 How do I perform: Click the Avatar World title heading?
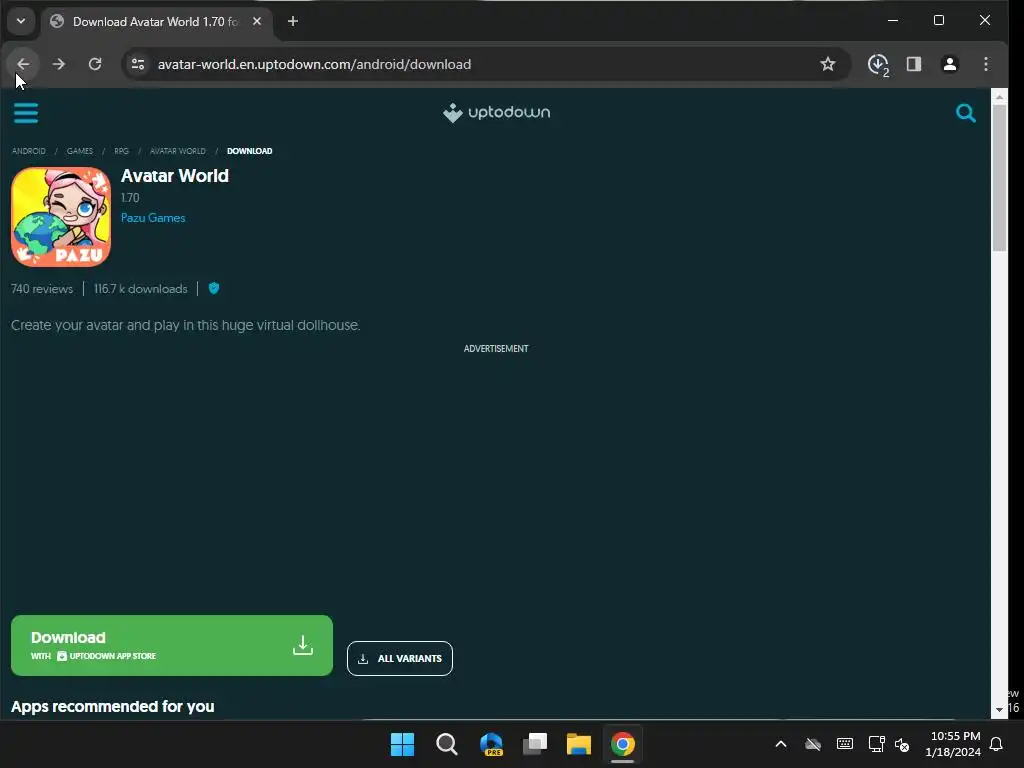(x=175, y=176)
